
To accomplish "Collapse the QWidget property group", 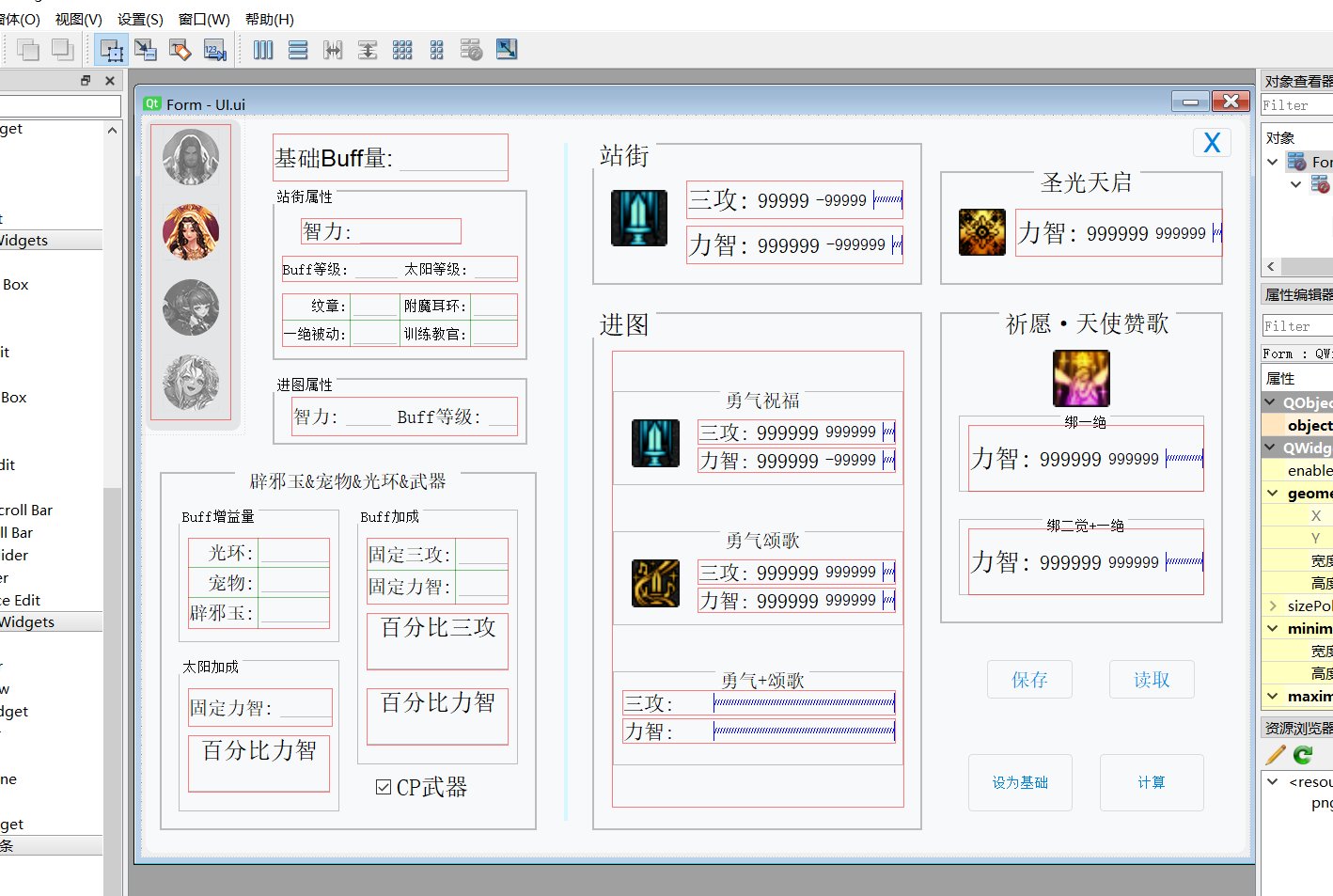I will click(x=1271, y=448).
